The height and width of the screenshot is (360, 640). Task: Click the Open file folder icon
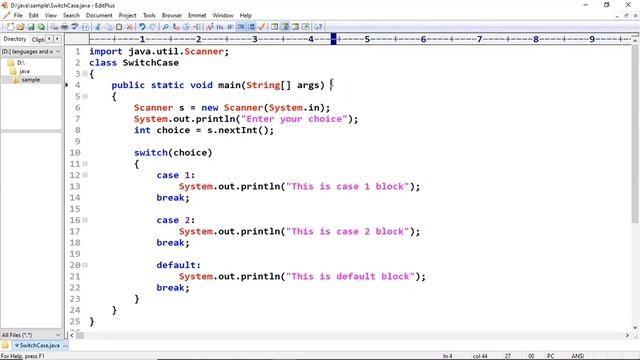pyautogui.click(x=20, y=27)
